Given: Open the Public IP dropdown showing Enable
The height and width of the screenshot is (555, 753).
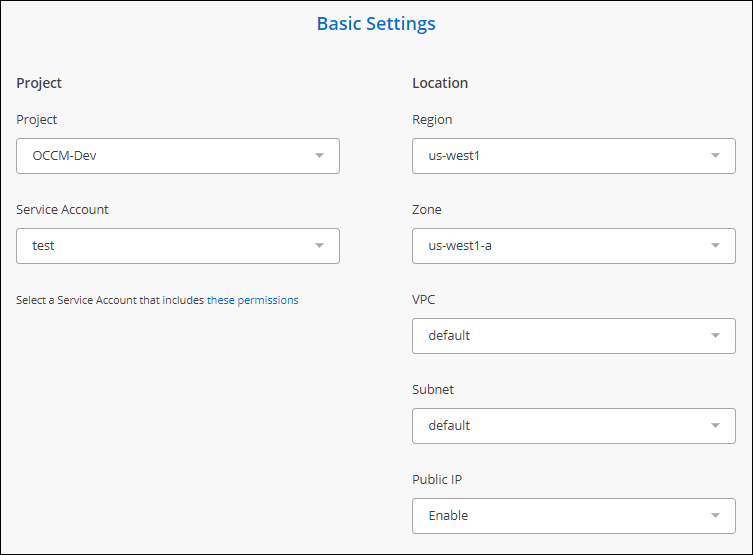Looking at the screenshot, I should point(560,516).
